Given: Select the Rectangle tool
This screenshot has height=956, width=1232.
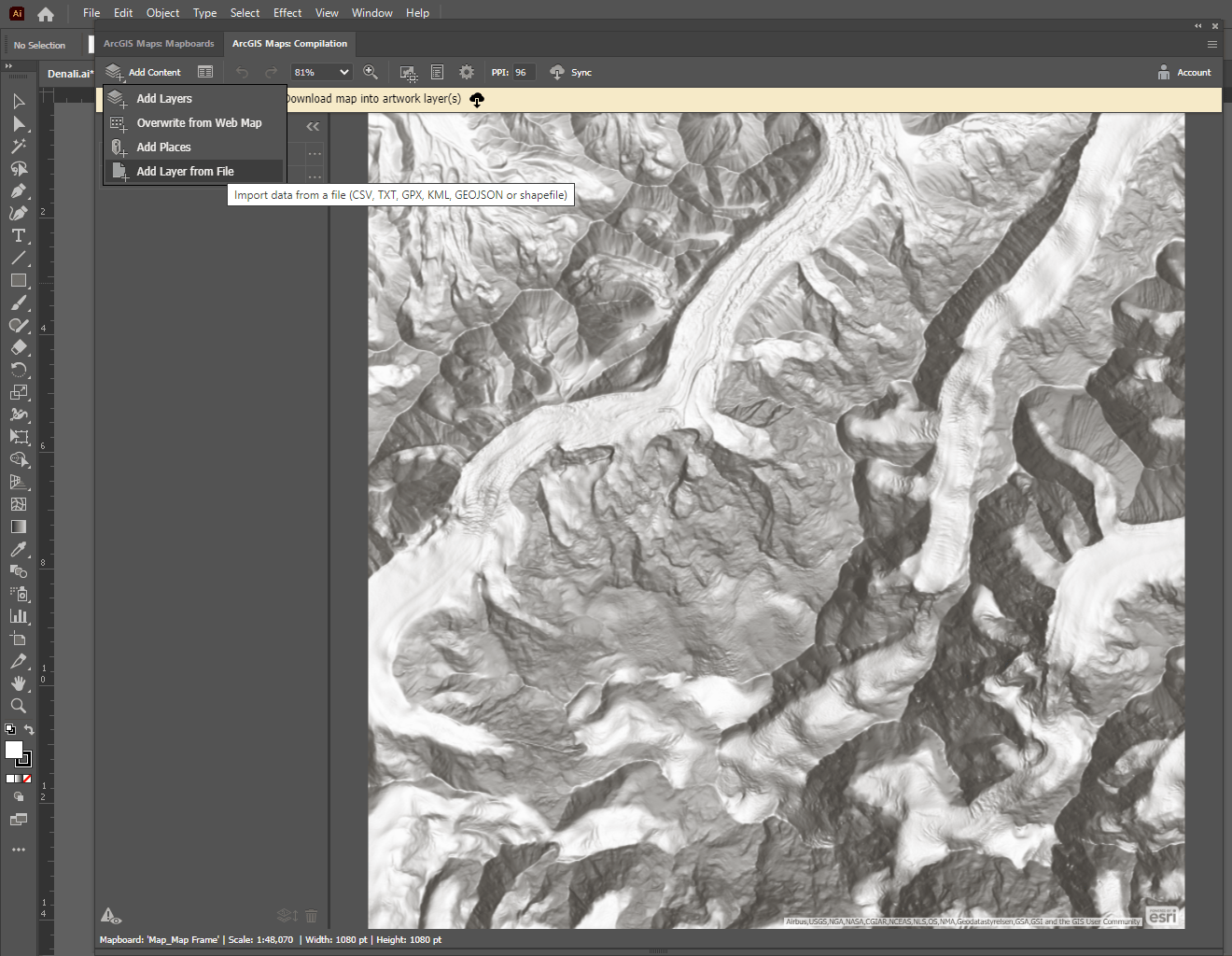Looking at the screenshot, I should coord(19,280).
